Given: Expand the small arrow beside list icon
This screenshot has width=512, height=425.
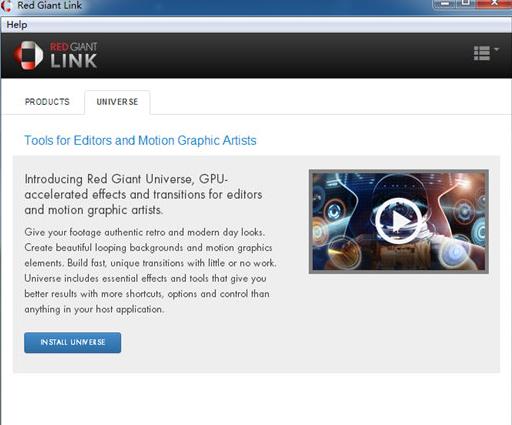Looking at the screenshot, I should (496, 49).
